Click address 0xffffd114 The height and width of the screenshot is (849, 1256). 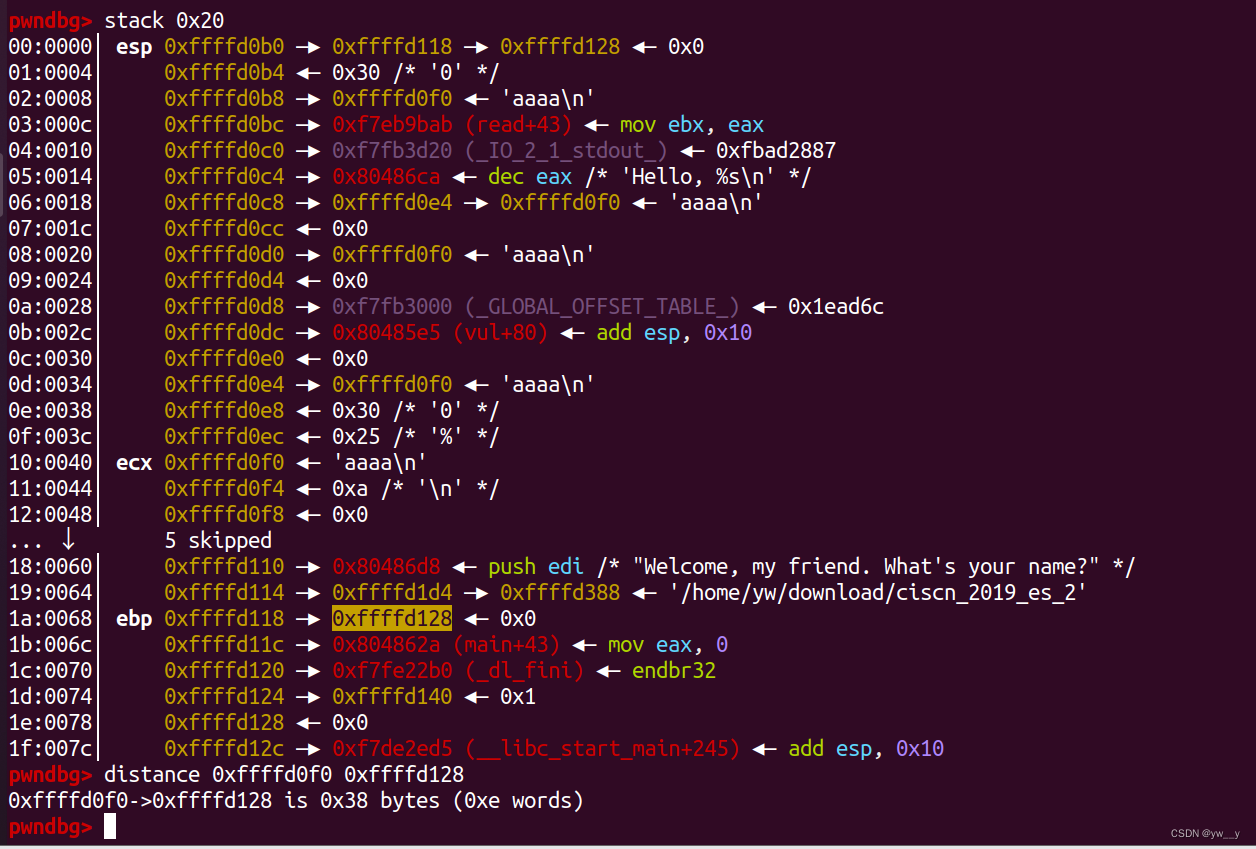pos(224,593)
